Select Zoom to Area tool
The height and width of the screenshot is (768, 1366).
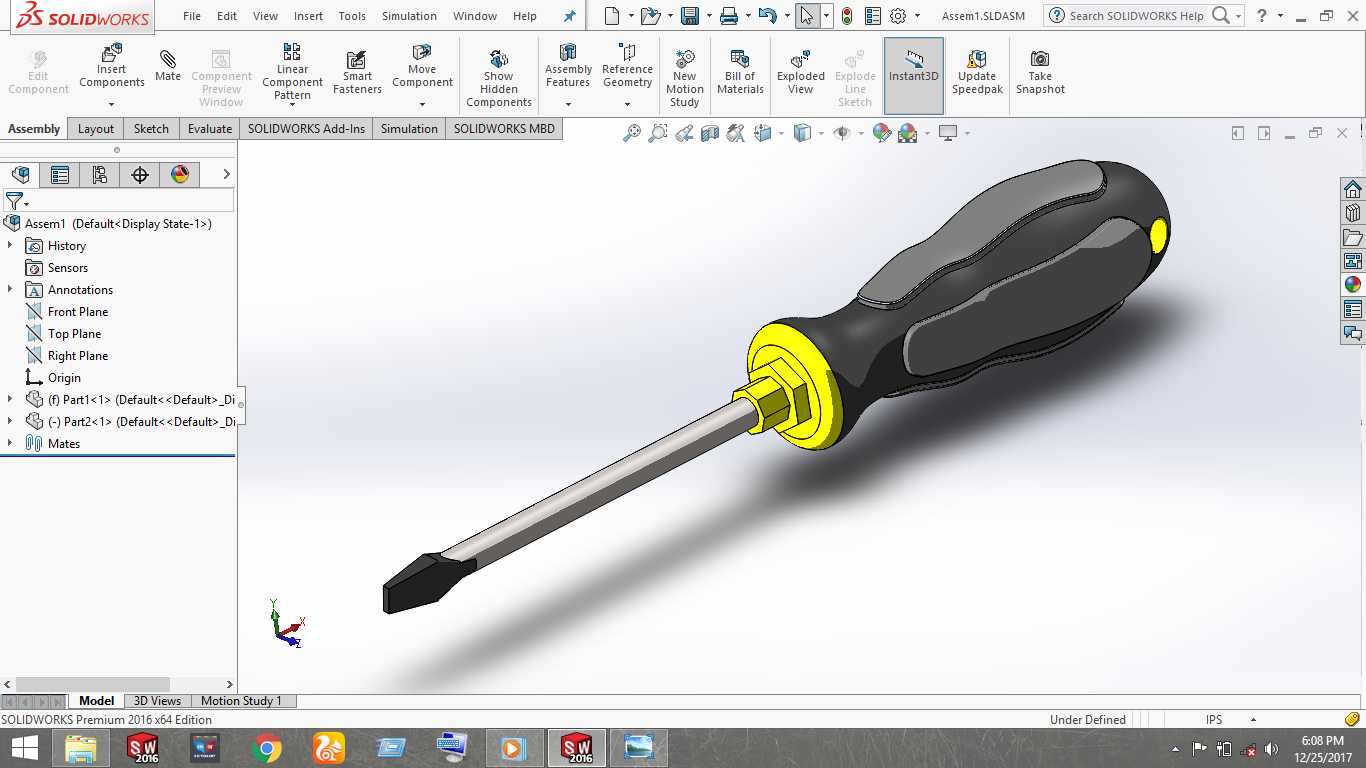tap(658, 133)
